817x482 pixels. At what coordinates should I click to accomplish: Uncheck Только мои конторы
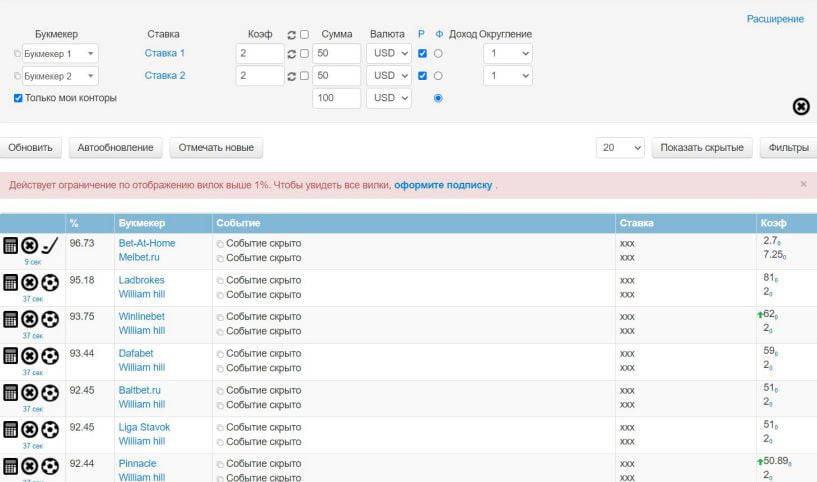18,98
